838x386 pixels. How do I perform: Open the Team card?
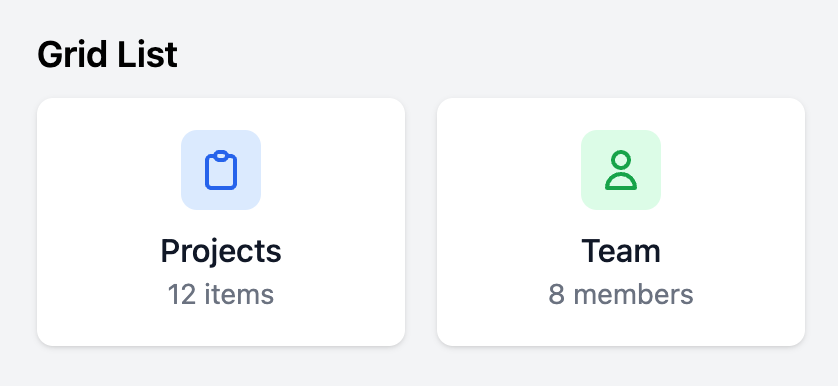pyautogui.click(x=621, y=222)
